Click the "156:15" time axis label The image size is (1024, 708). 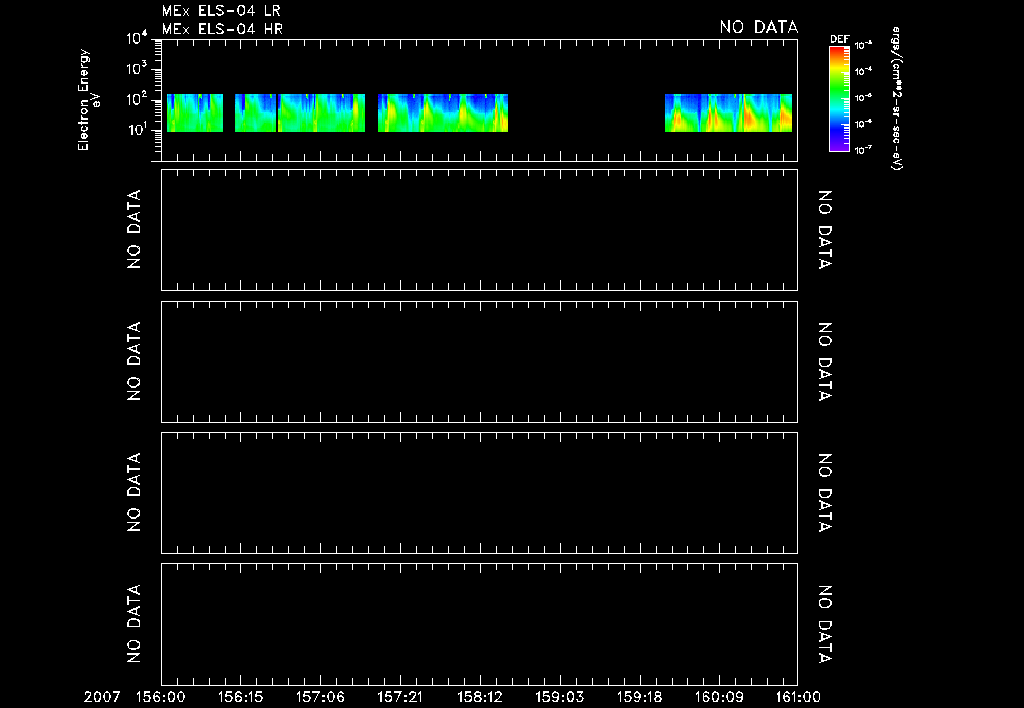240,697
